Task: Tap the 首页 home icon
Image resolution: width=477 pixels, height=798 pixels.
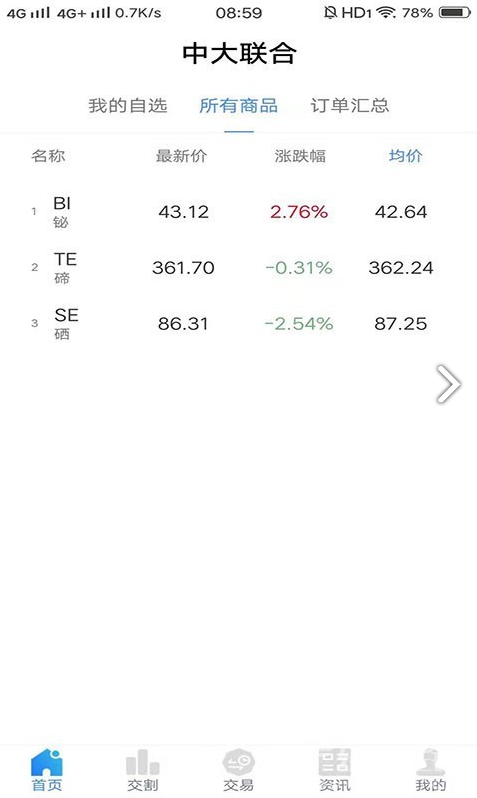Action: (x=47, y=762)
